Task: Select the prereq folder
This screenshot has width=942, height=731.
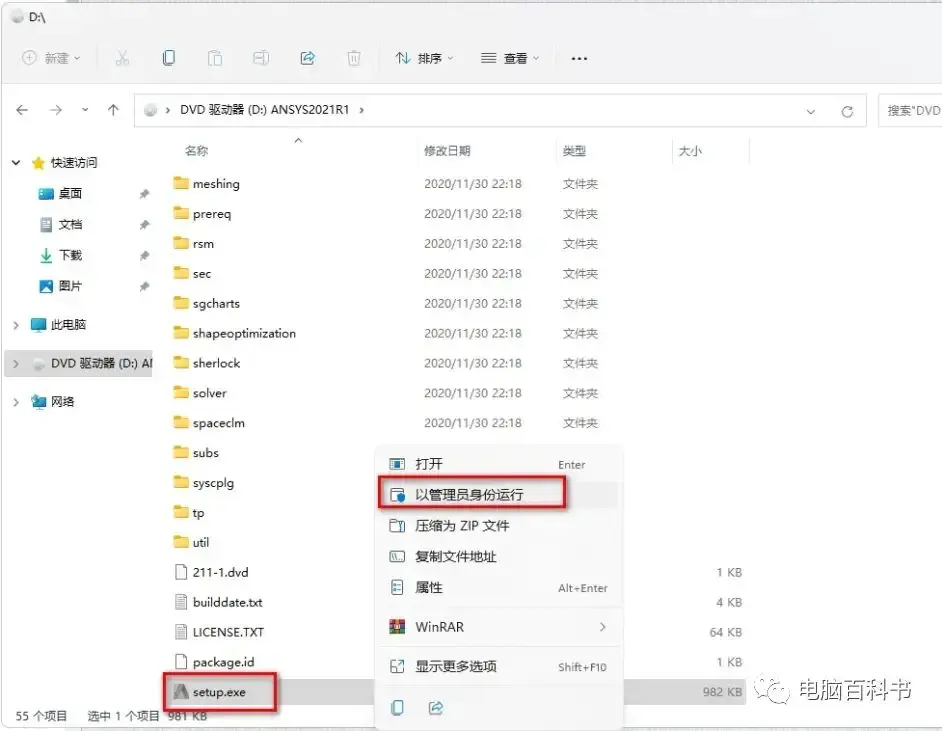Action: [x=211, y=213]
